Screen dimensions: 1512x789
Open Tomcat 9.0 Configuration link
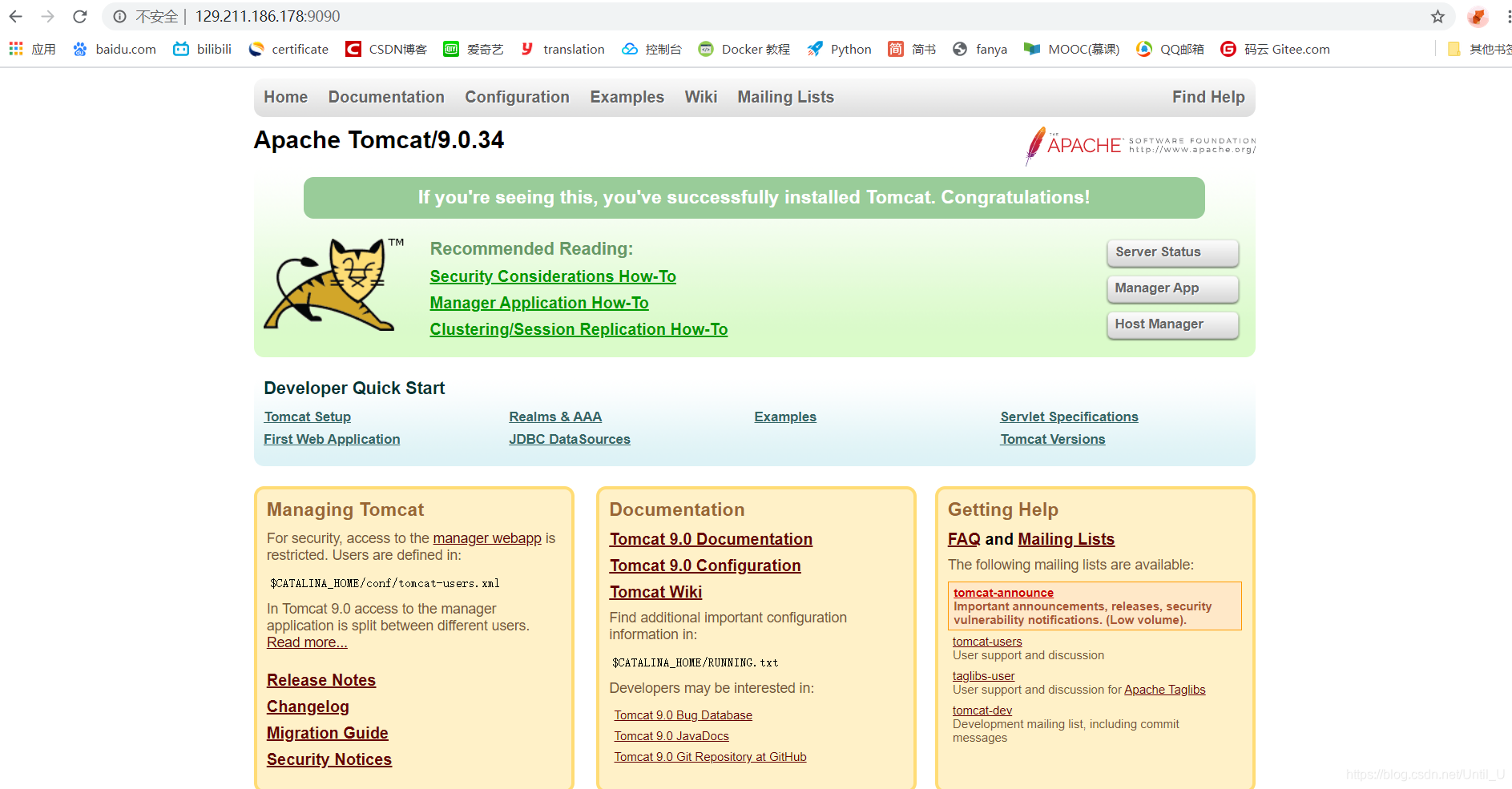point(705,566)
